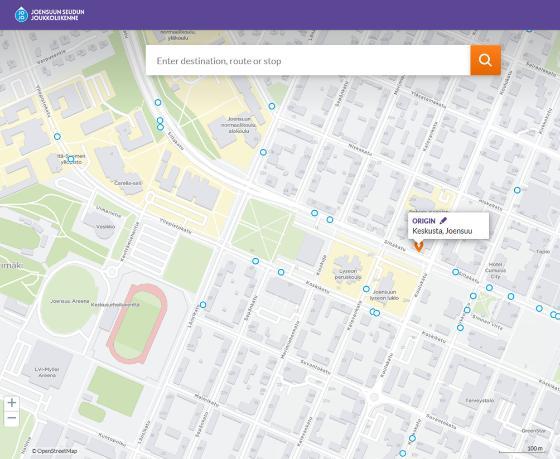Image resolution: width=560 pixels, height=459 pixels.
Task: Select bus stop northeast of Joensuun normaalikoulu
Action: click(272, 106)
